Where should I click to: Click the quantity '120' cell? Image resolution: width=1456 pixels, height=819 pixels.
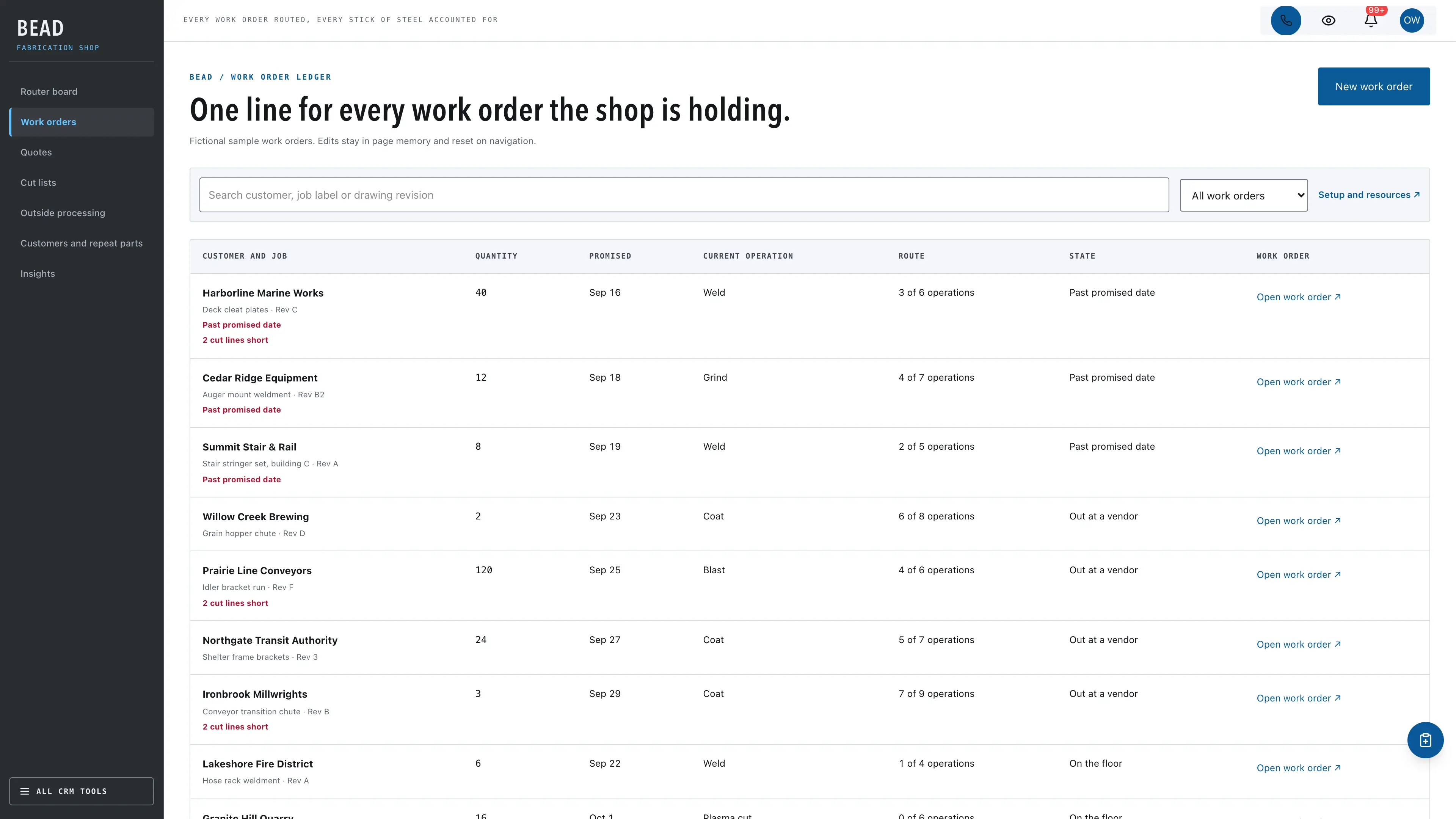pyautogui.click(x=484, y=570)
